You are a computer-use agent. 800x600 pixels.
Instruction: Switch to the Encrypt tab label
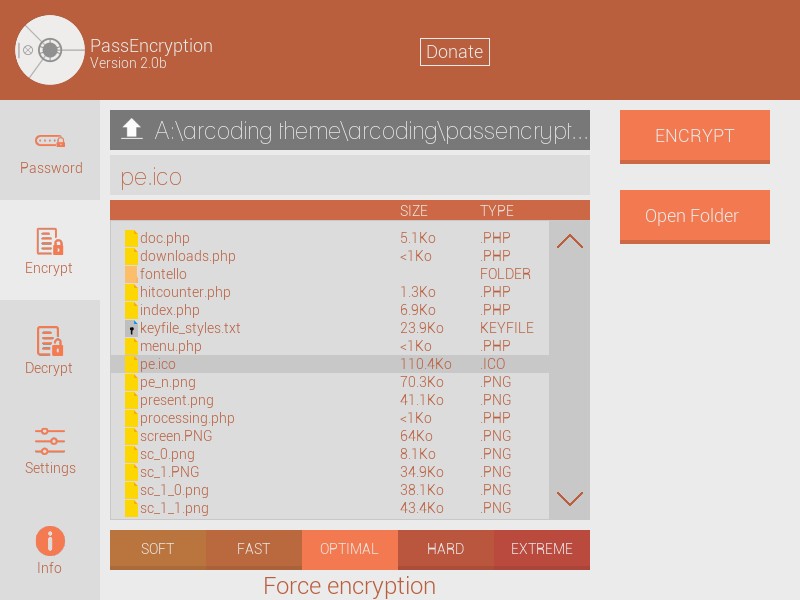click(x=48, y=268)
